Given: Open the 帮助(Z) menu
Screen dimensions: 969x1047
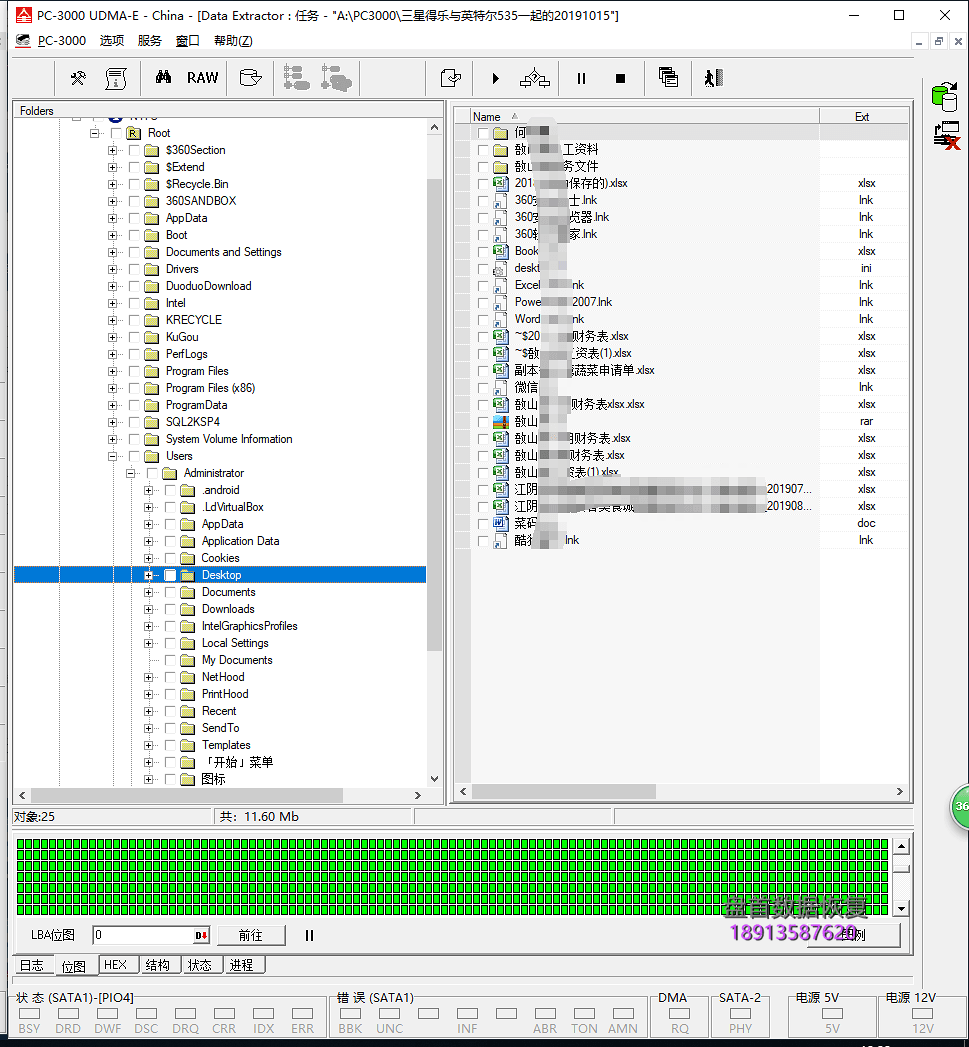Looking at the screenshot, I should coord(233,41).
